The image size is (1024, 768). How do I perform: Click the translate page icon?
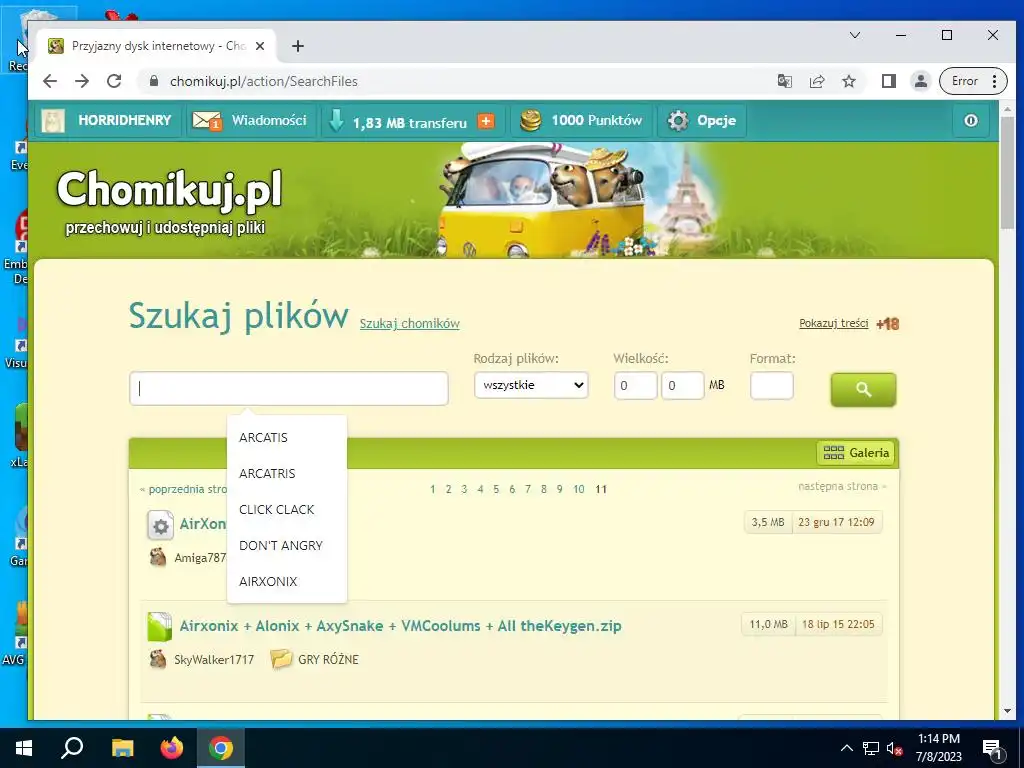click(x=785, y=81)
